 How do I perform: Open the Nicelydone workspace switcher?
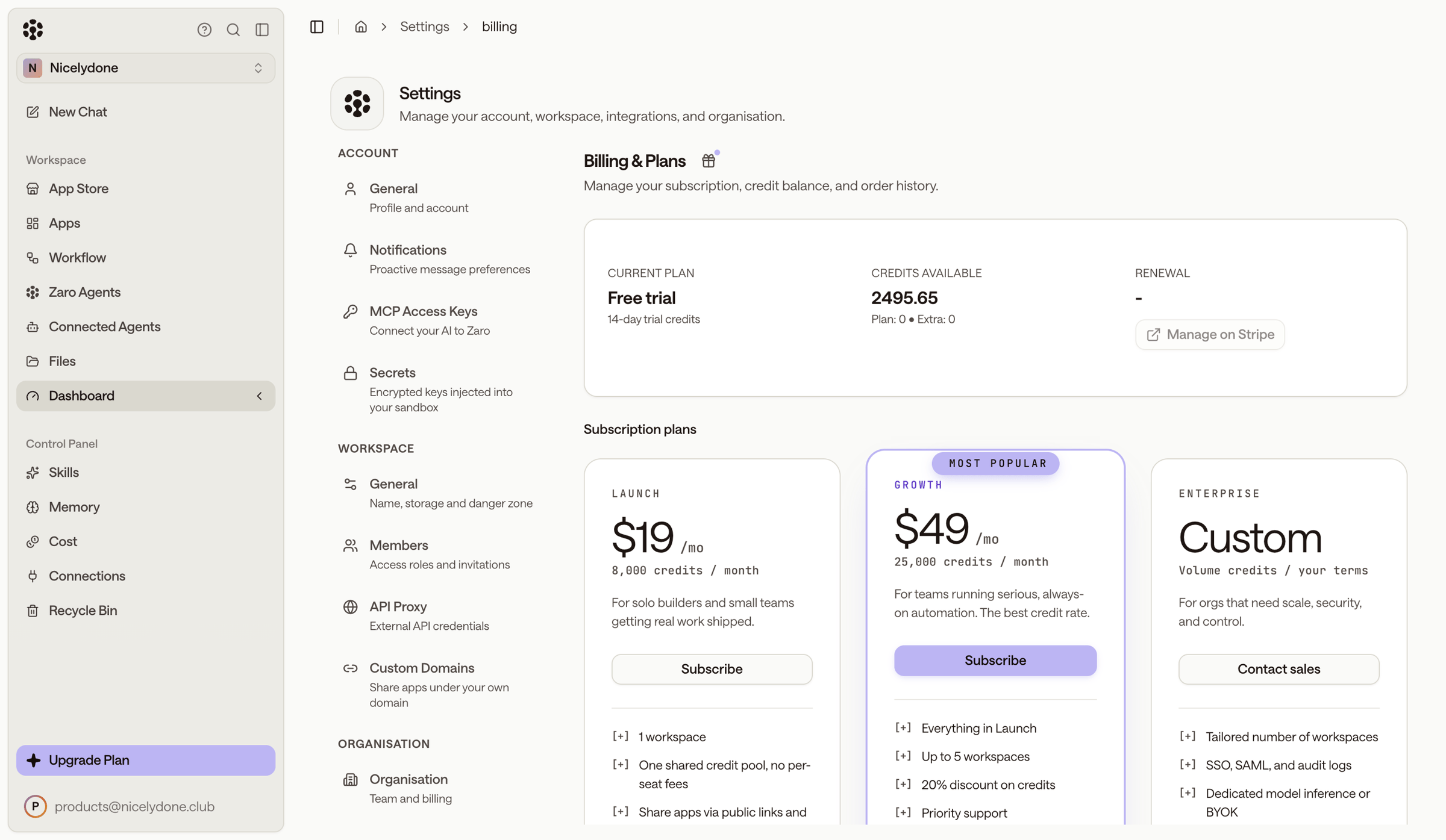[x=146, y=67]
